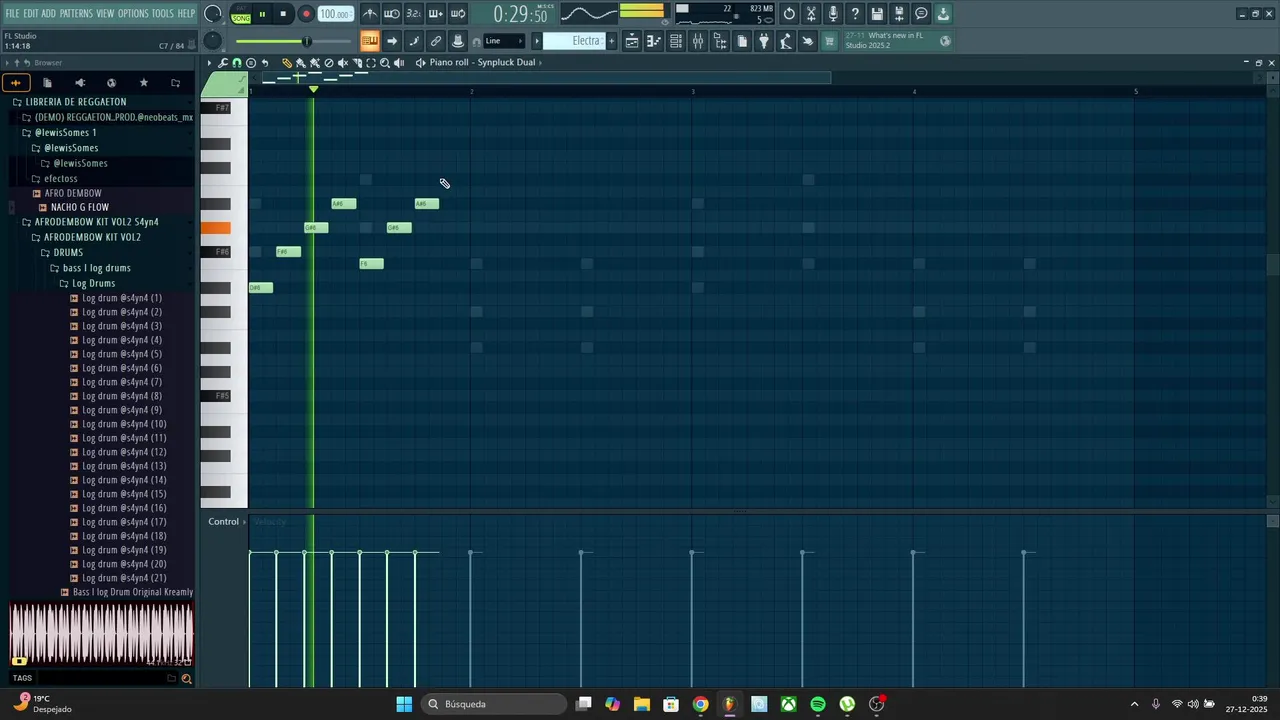Open the mixer view icon
This screenshot has height=720, width=1280.
coord(698,41)
